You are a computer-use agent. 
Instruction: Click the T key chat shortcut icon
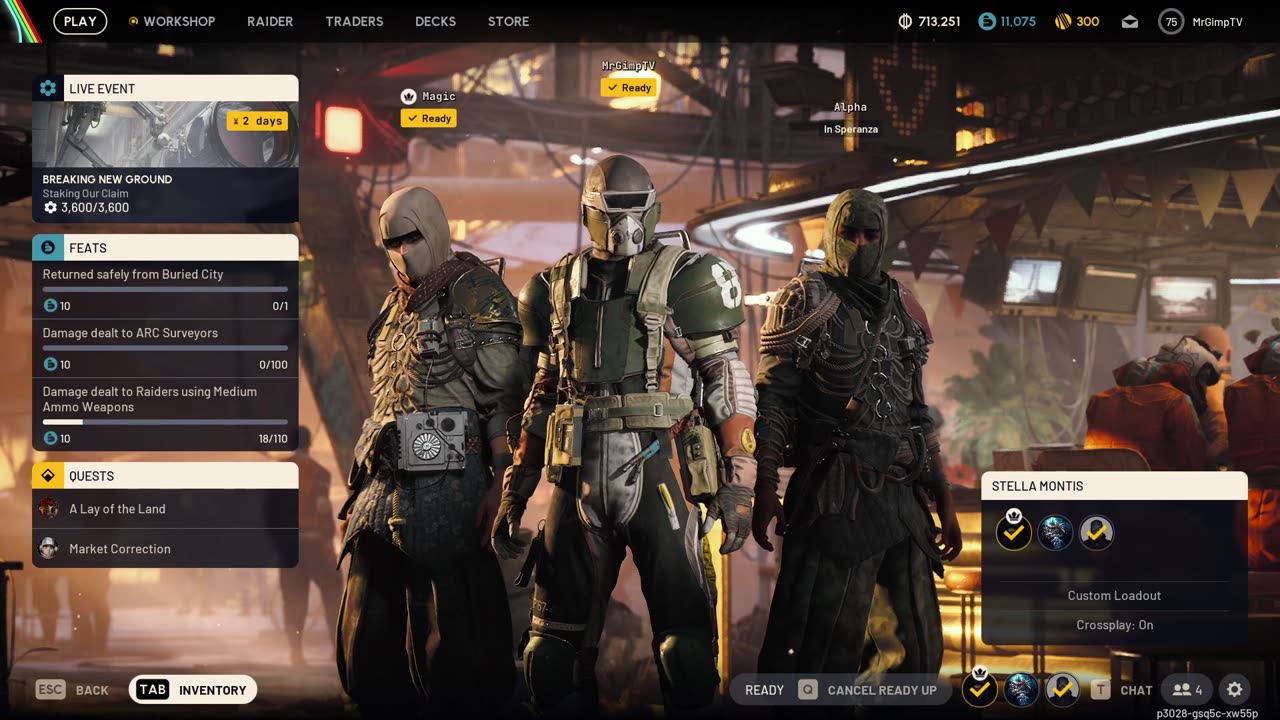tap(1100, 690)
